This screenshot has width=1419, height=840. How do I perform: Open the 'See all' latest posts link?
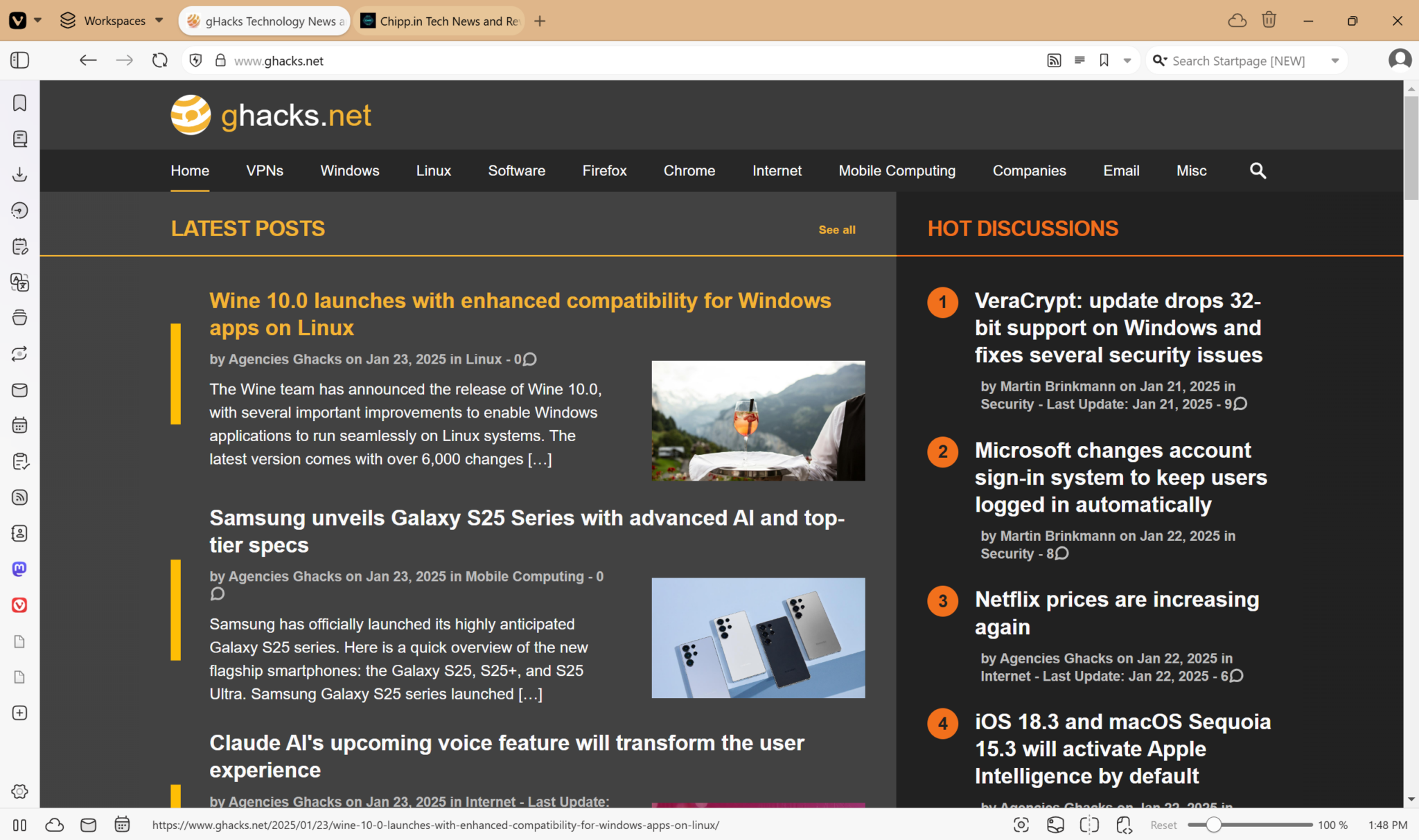(836, 229)
